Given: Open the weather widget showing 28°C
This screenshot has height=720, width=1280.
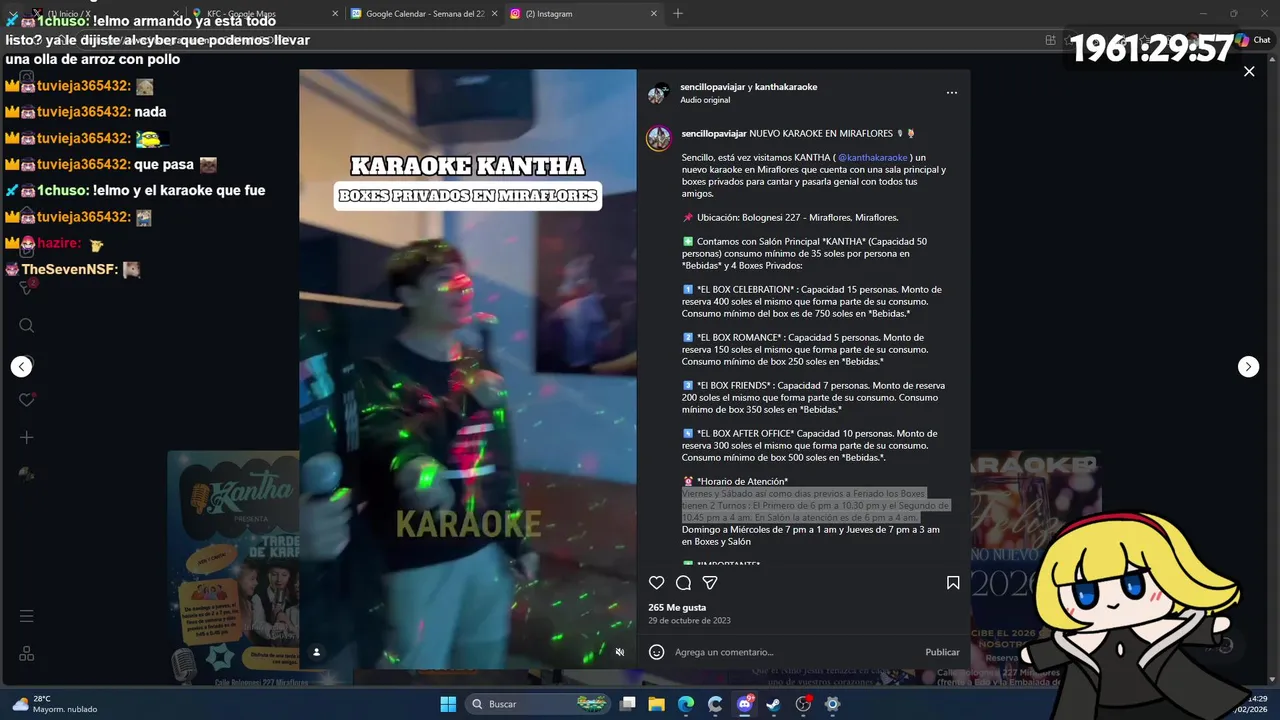Looking at the screenshot, I should [x=55, y=704].
